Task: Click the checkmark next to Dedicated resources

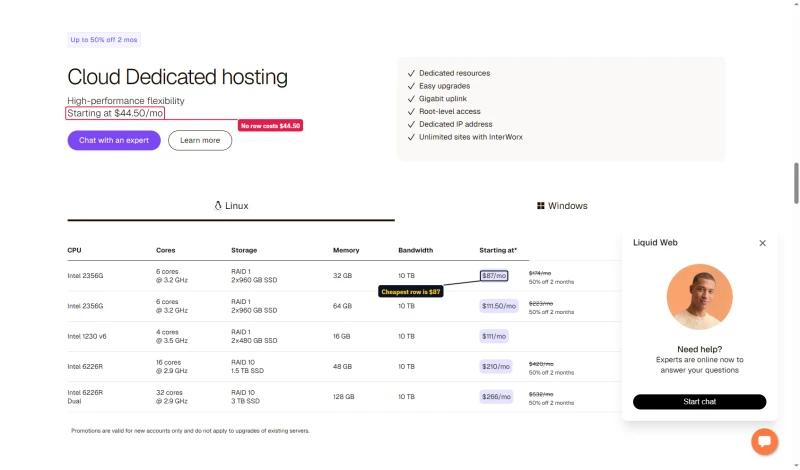Action: pyautogui.click(x=411, y=73)
